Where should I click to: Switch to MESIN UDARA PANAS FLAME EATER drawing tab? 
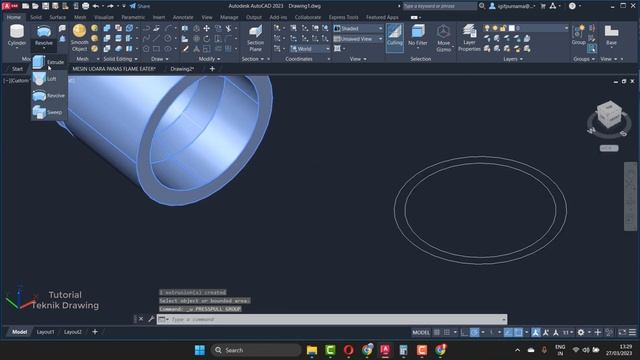pos(114,69)
